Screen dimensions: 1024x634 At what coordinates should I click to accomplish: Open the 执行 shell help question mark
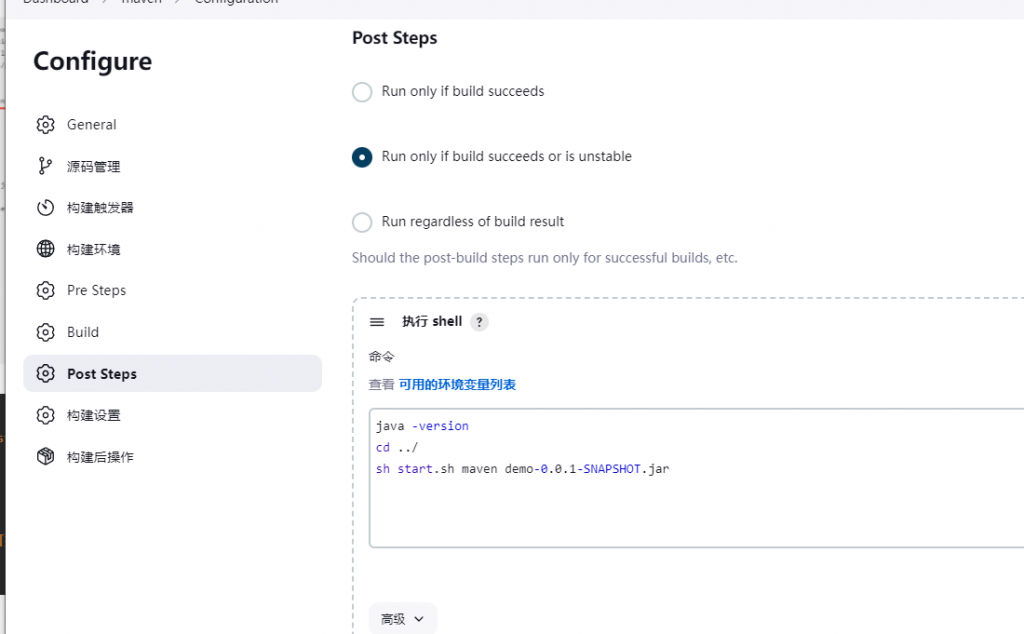tap(480, 322)
